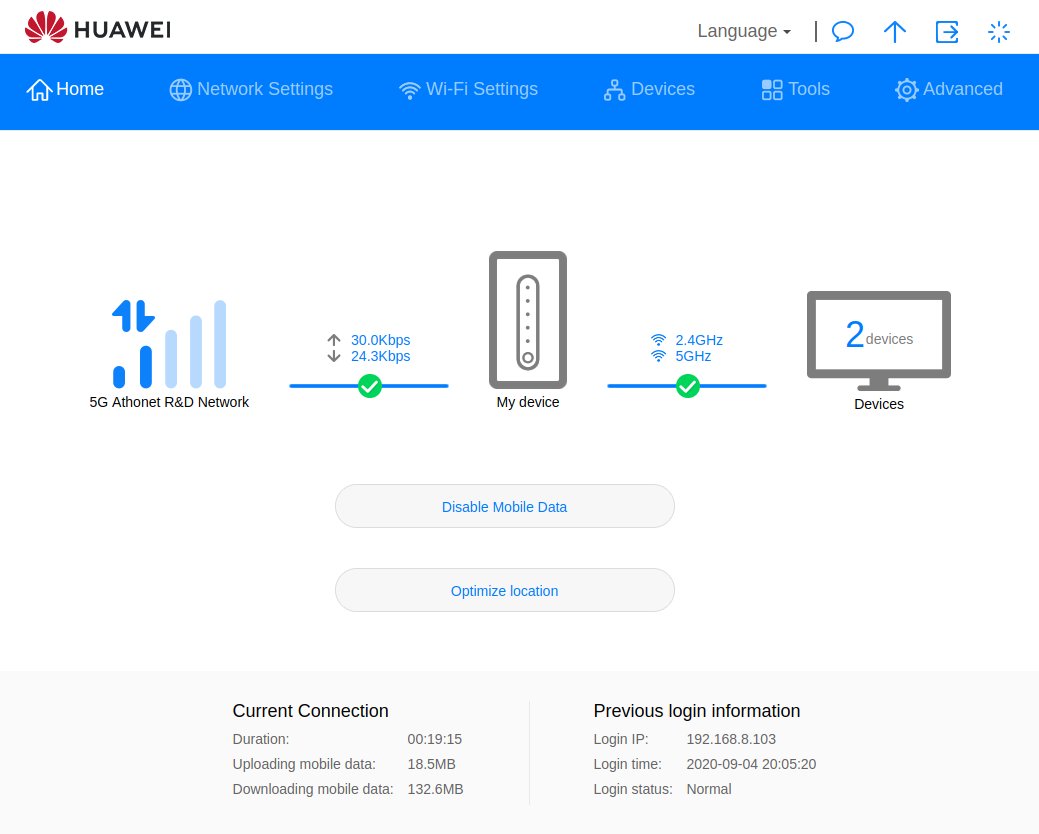This screenshot has height=834, width=1039.
Task: Click the login time 2020-09-04 20:05:20
Action: click(751, 764)
